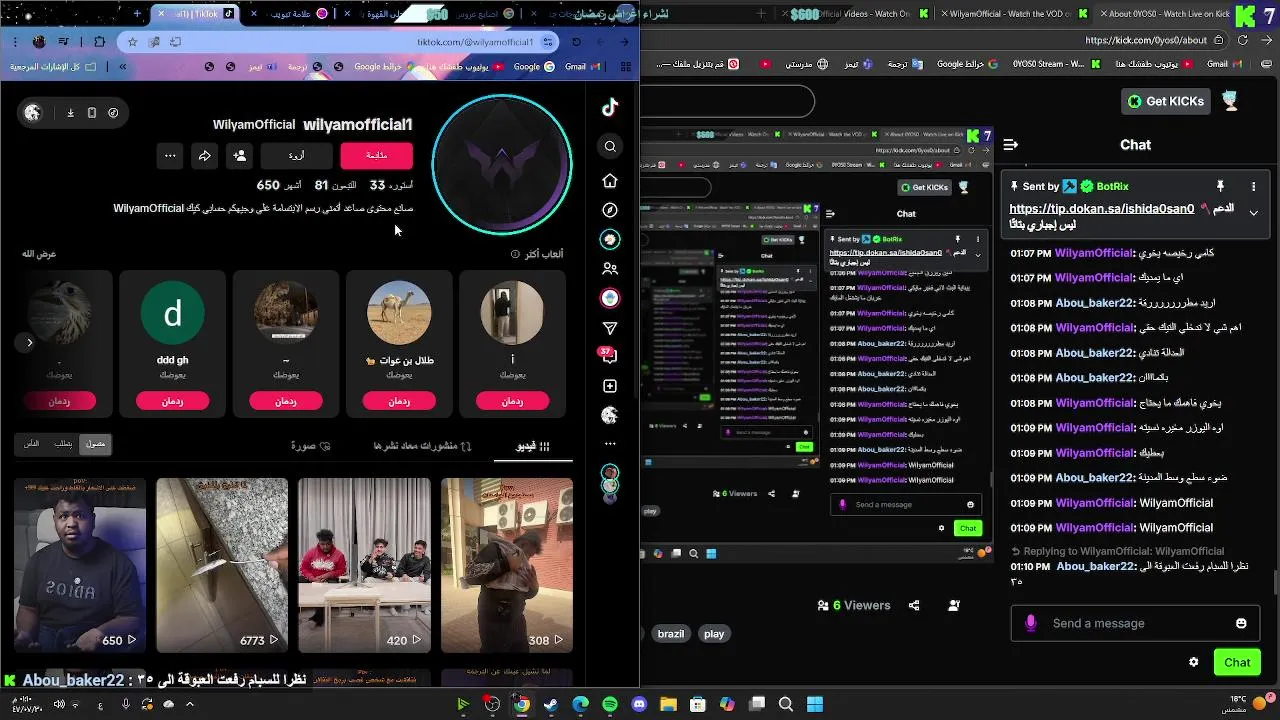Click the add-friend person icon on profile
This screenshot has height=720, width=1280.
pos(239,155)
